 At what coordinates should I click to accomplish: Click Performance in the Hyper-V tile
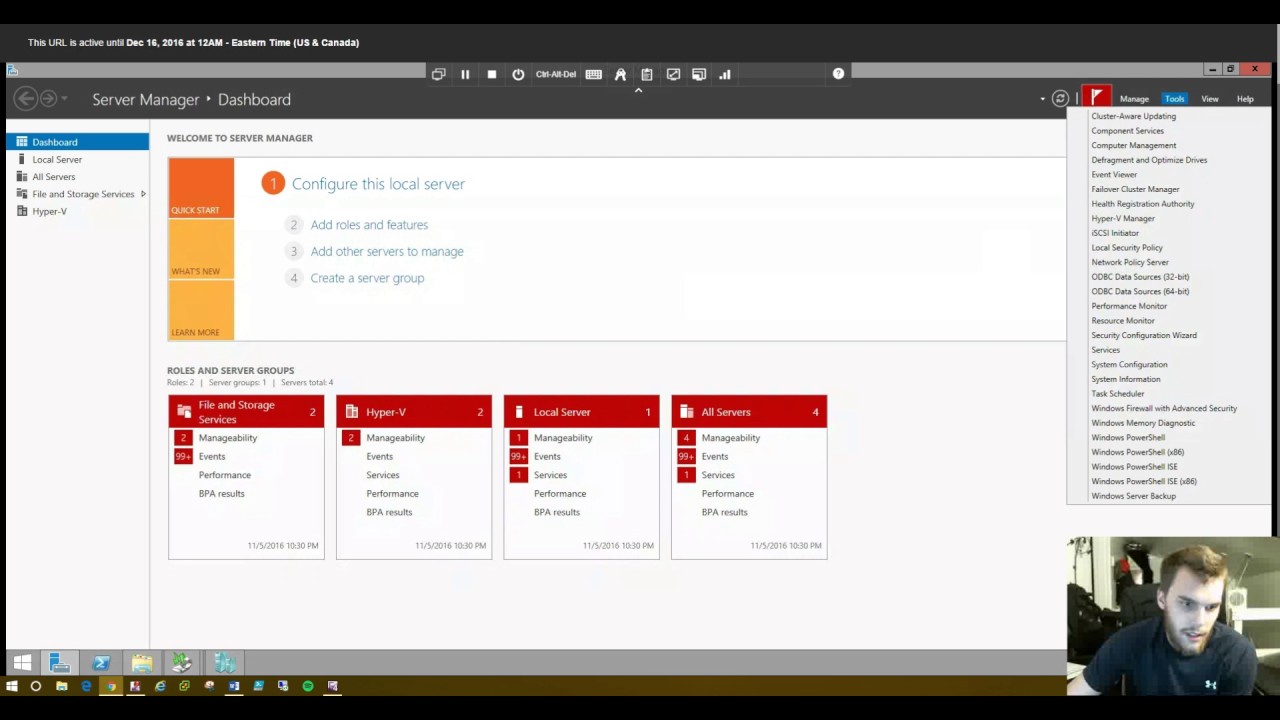pos(392,494)
